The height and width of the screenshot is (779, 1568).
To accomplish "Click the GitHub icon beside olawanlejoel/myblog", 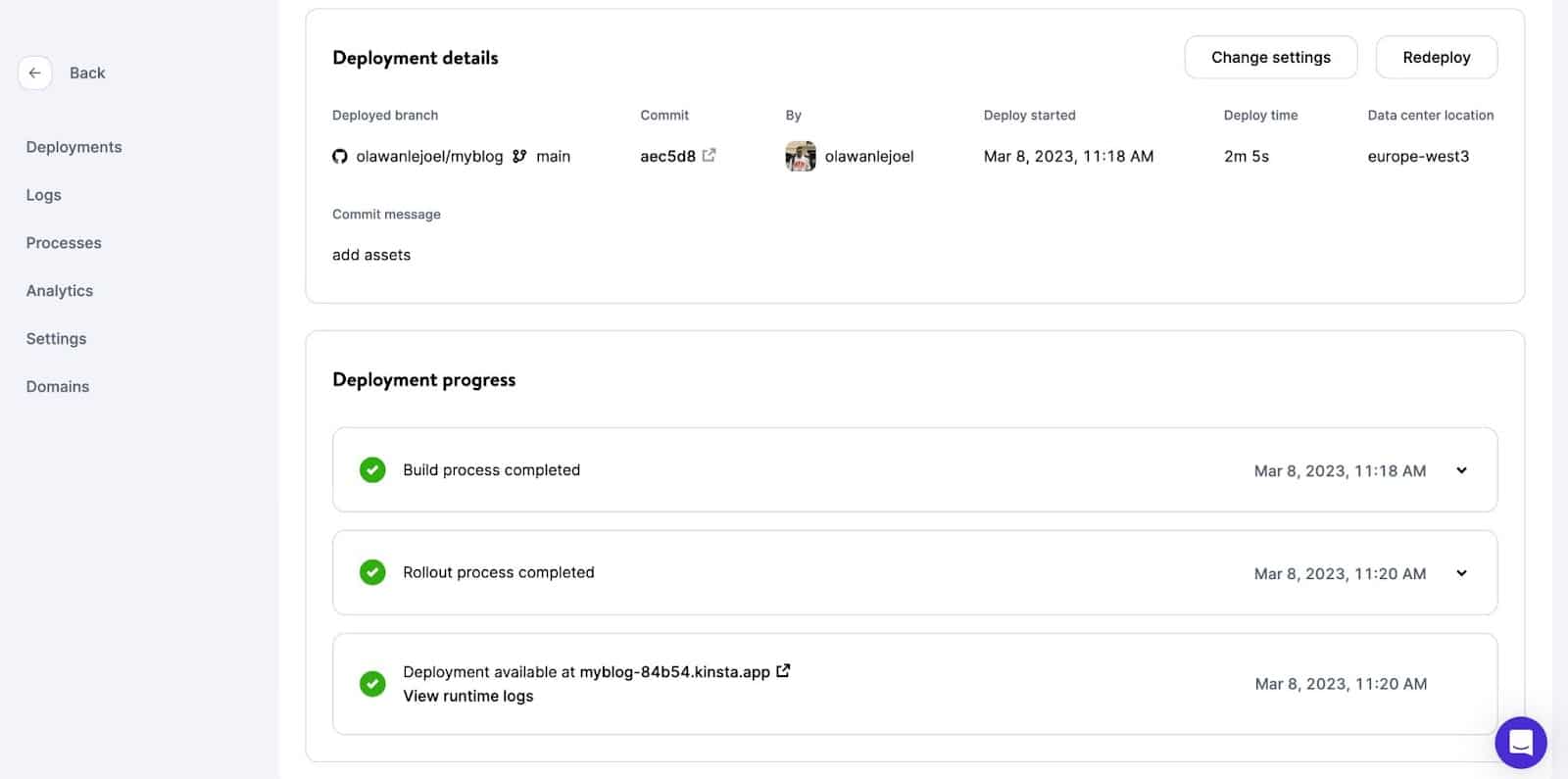I will [340, 157].
